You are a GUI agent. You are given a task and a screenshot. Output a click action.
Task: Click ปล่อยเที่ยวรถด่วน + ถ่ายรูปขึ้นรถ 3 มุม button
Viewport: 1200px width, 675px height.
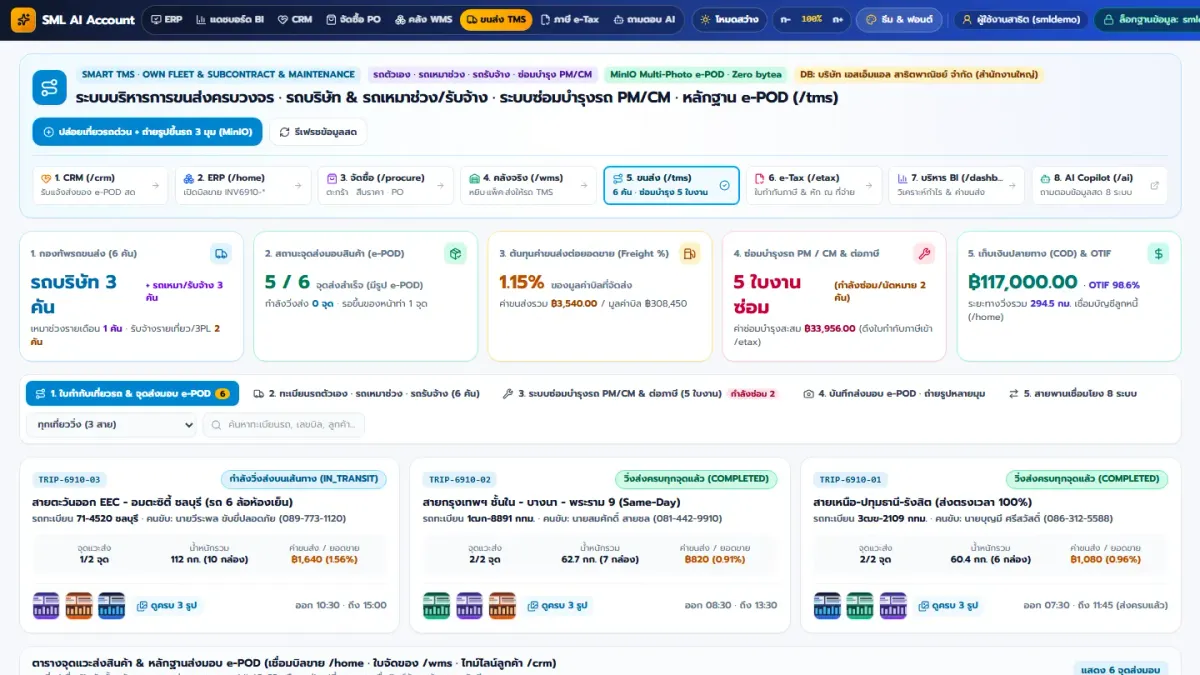(x=148, y=132)
